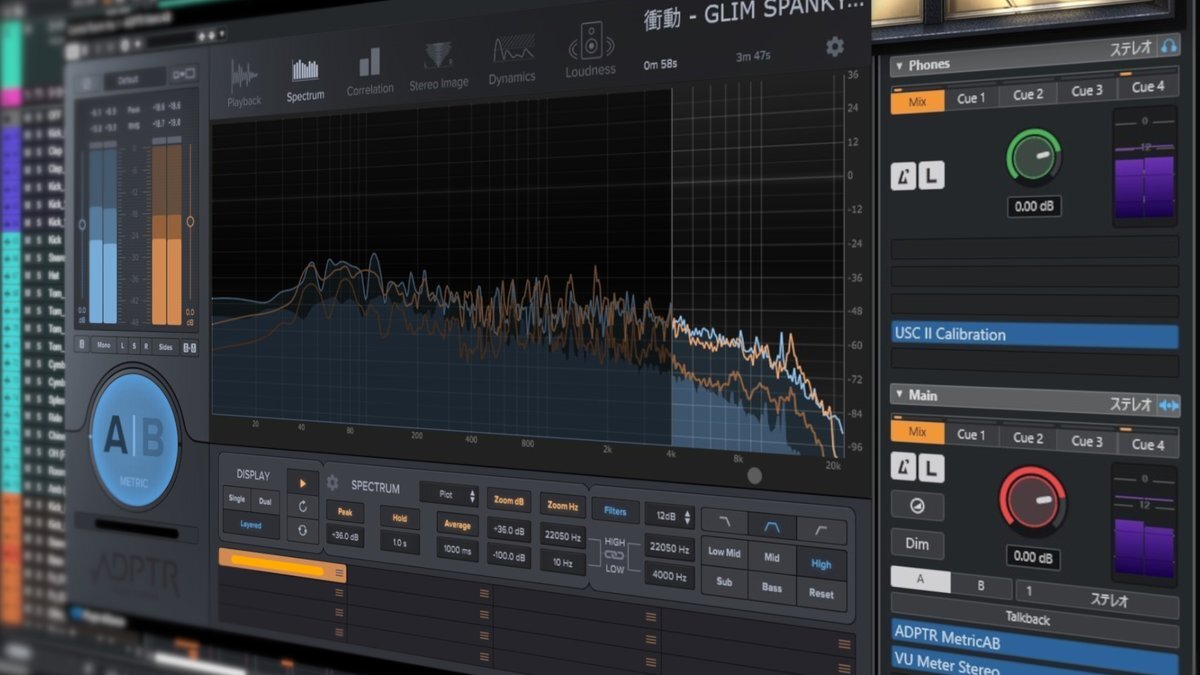Click the round handle below the frequency axis
Image resolution: width=1200 pixels, height=675 pixels.
755,475
